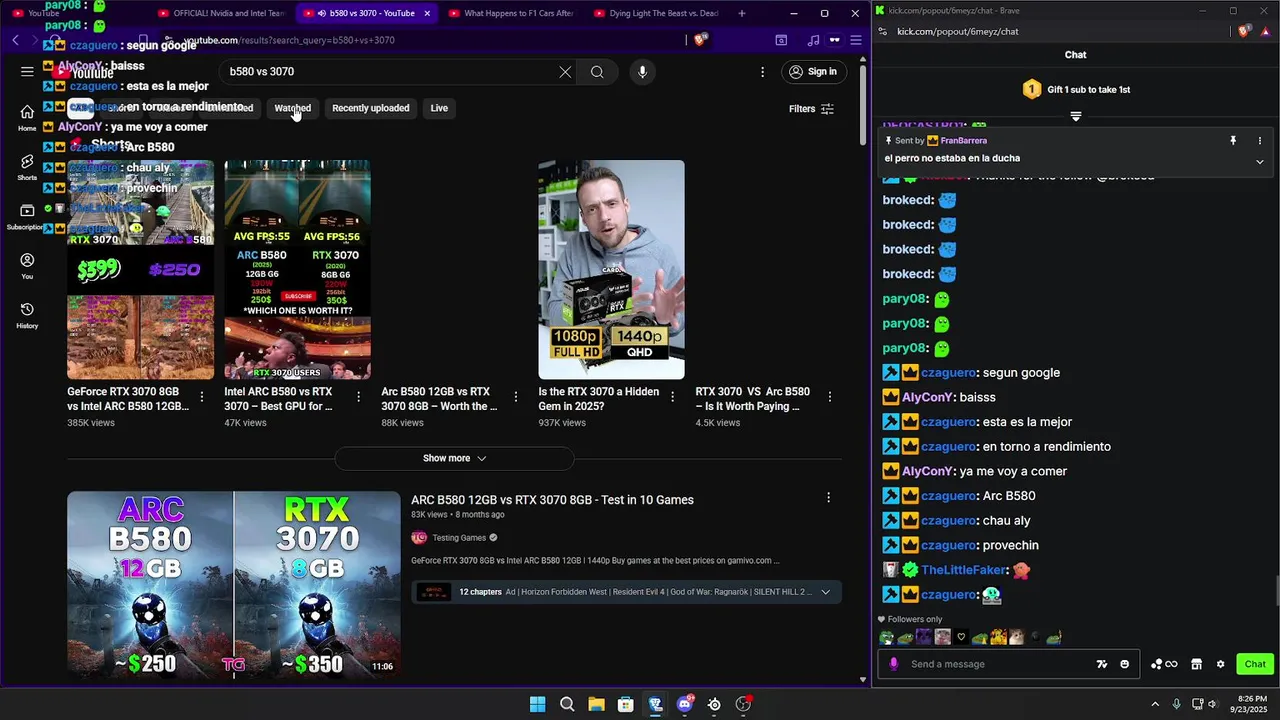The height and width of the screenshot is (720, 1280).
Task: Open the Testing Games channel link
Action: 459,538
